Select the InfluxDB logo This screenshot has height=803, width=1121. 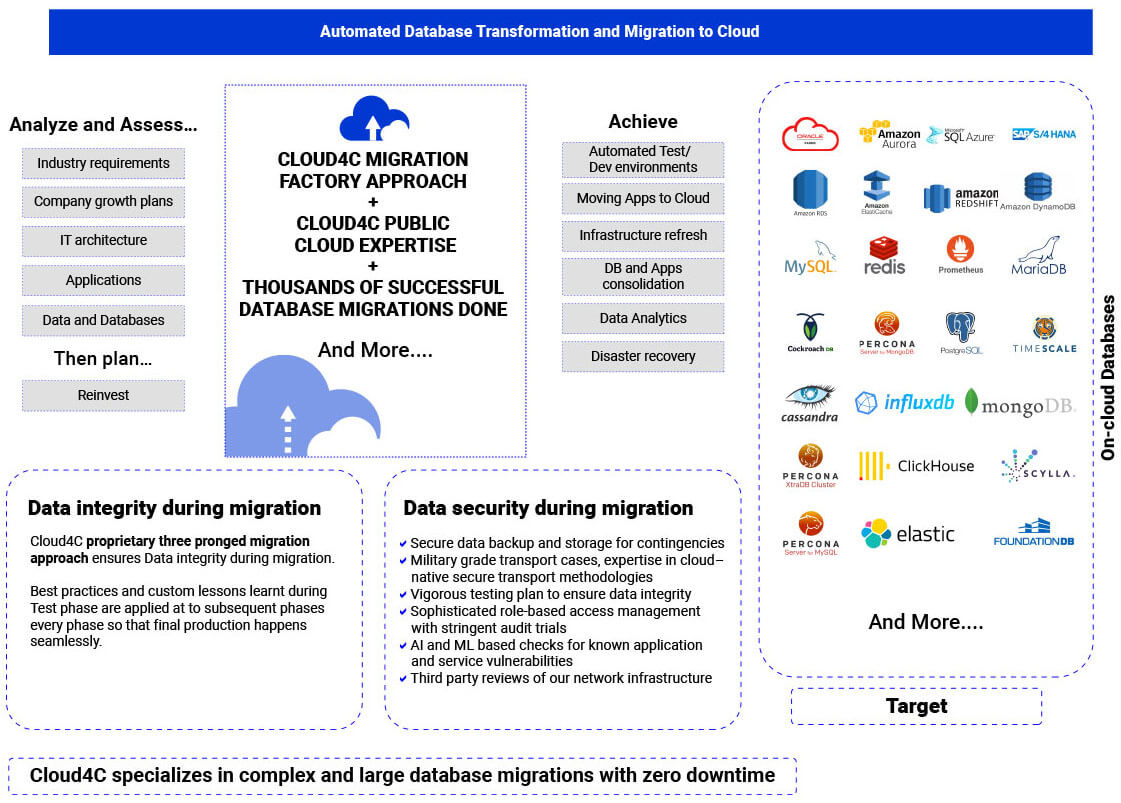click(904, 403)
